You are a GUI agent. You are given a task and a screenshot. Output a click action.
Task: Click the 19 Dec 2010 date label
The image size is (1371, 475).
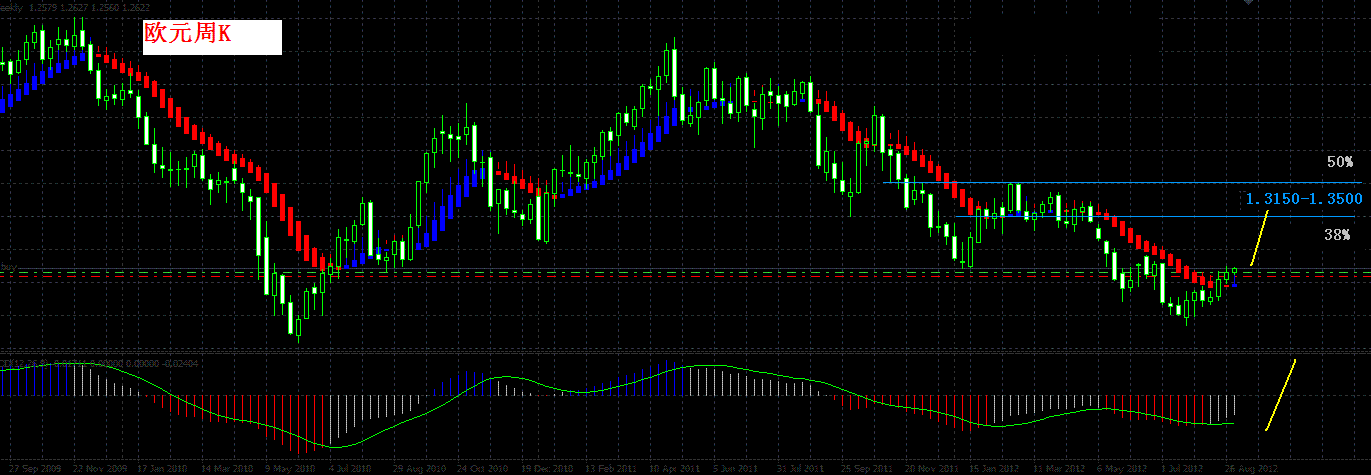coord(549,468)
